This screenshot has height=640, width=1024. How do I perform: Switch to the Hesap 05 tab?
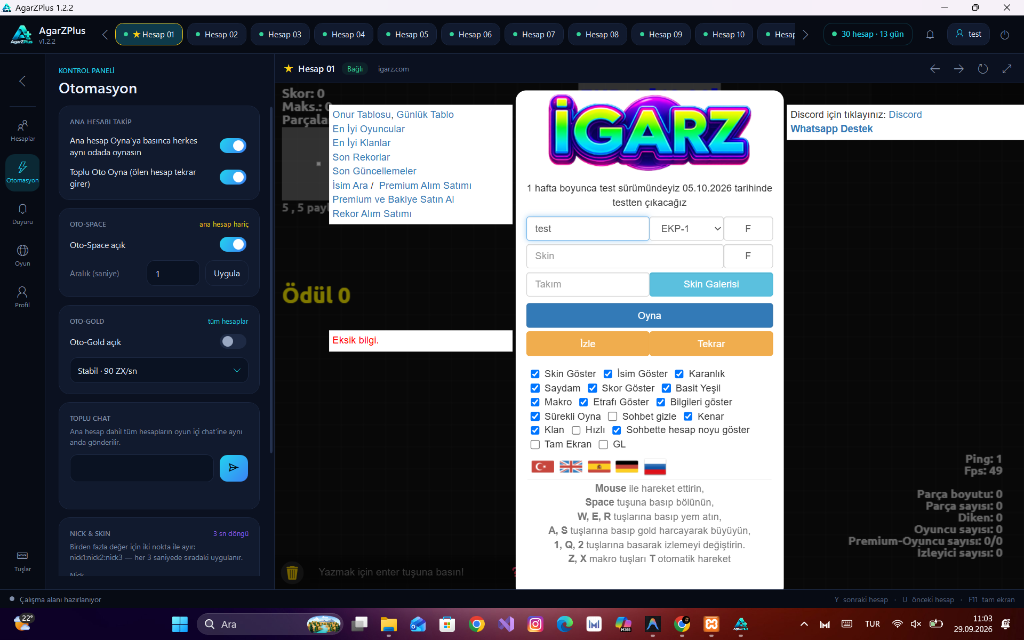coord(407,35)
